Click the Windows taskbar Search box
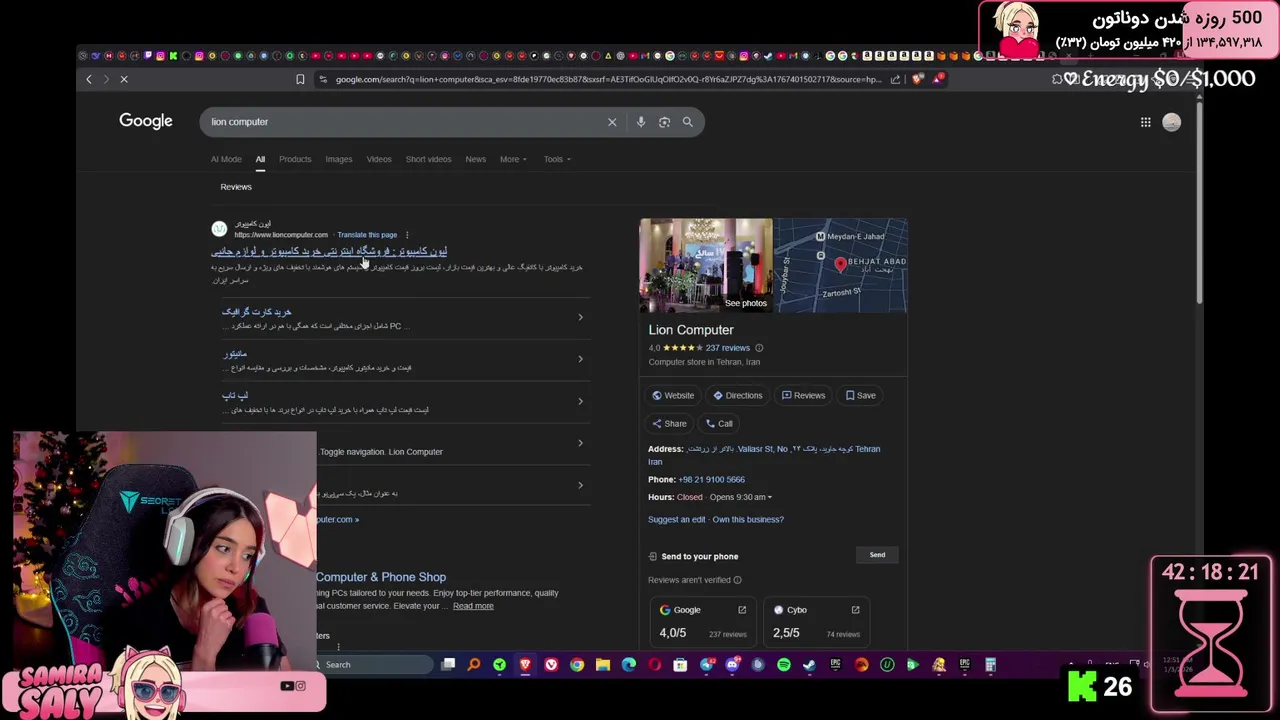Image resolution: width=1280 pixels, height=720 pixels. coord(372,665)
